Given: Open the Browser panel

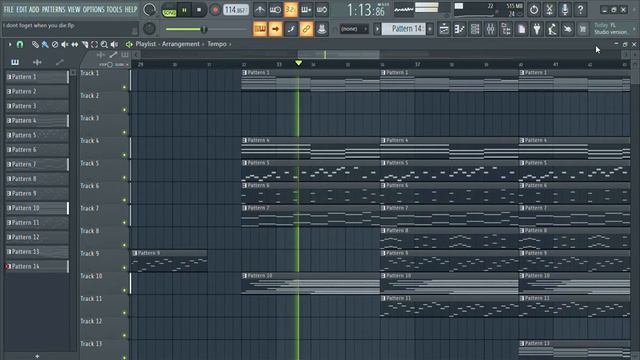Looking at the screenshot, I should (x=506, y=29).
